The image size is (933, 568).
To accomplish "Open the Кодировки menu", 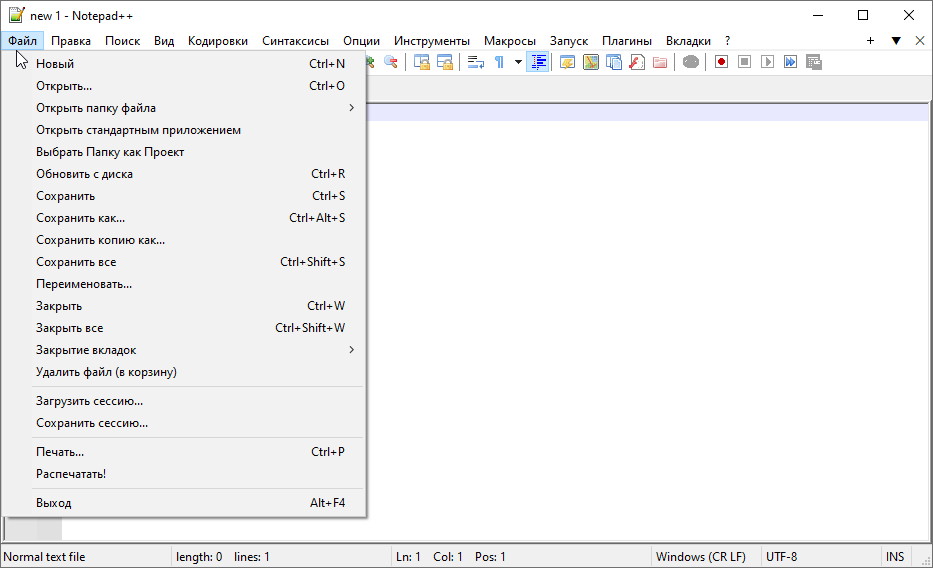I will pyautogui.click(x=218, y=40).
